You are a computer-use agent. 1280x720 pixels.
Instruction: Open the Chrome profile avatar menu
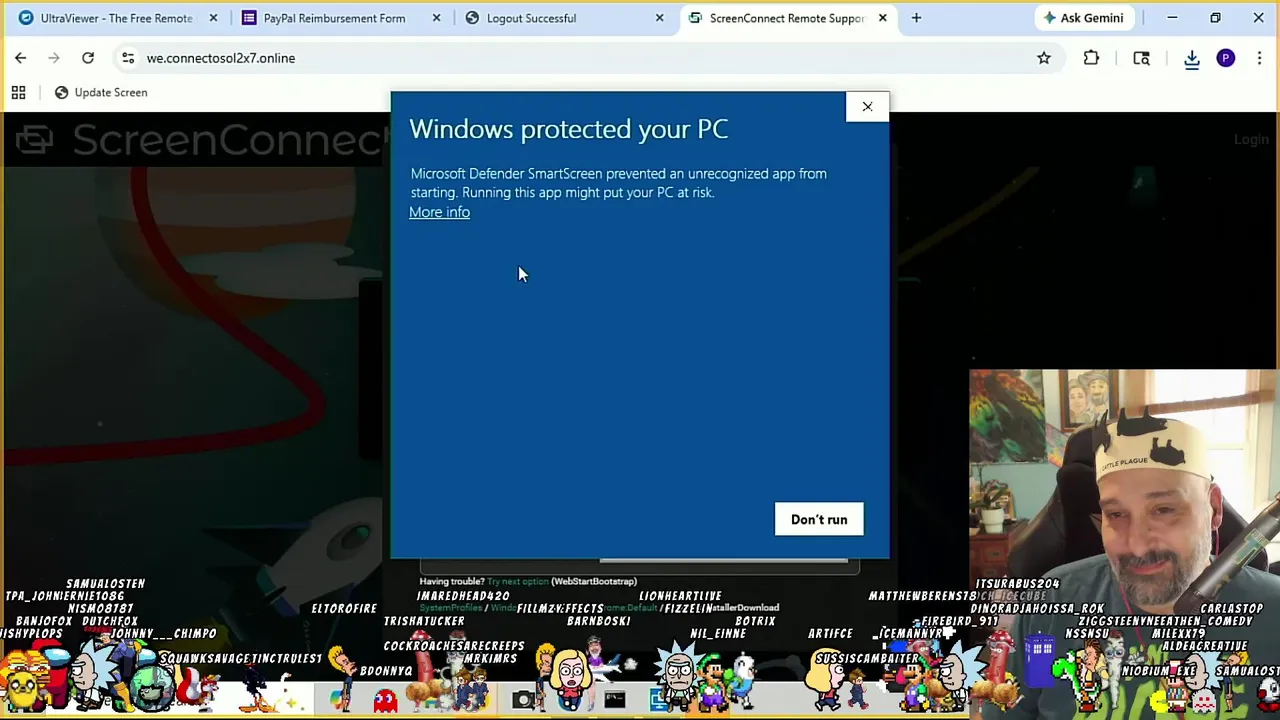pyautogui.click(x=1225, y=58)
